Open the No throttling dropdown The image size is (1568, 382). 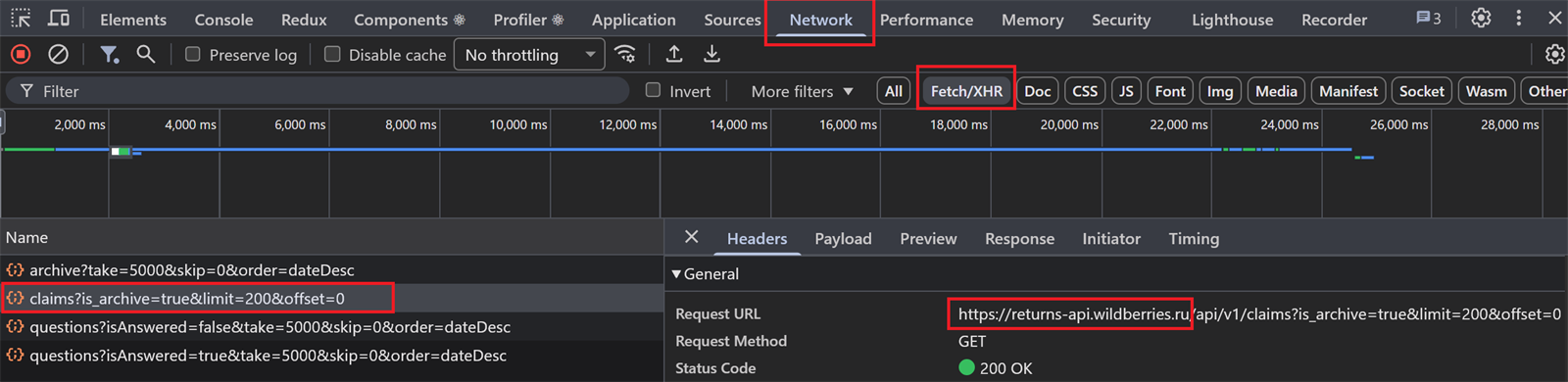529,55
